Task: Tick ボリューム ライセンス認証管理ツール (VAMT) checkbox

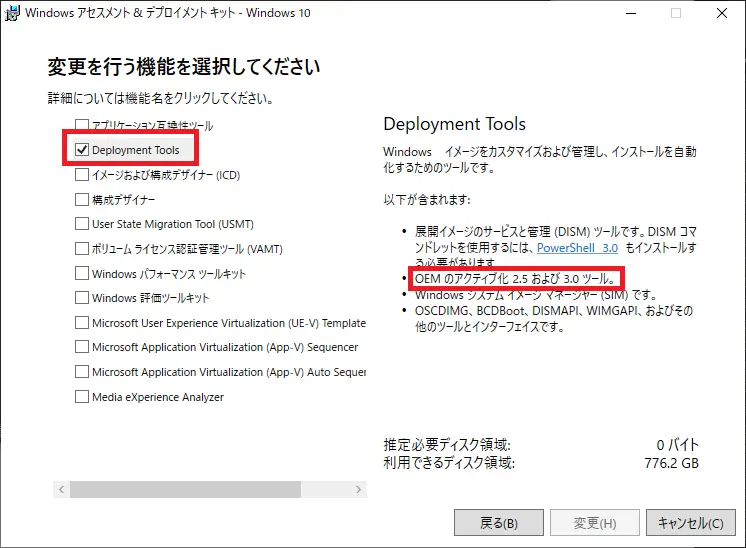Action: [x=82, y=248]
